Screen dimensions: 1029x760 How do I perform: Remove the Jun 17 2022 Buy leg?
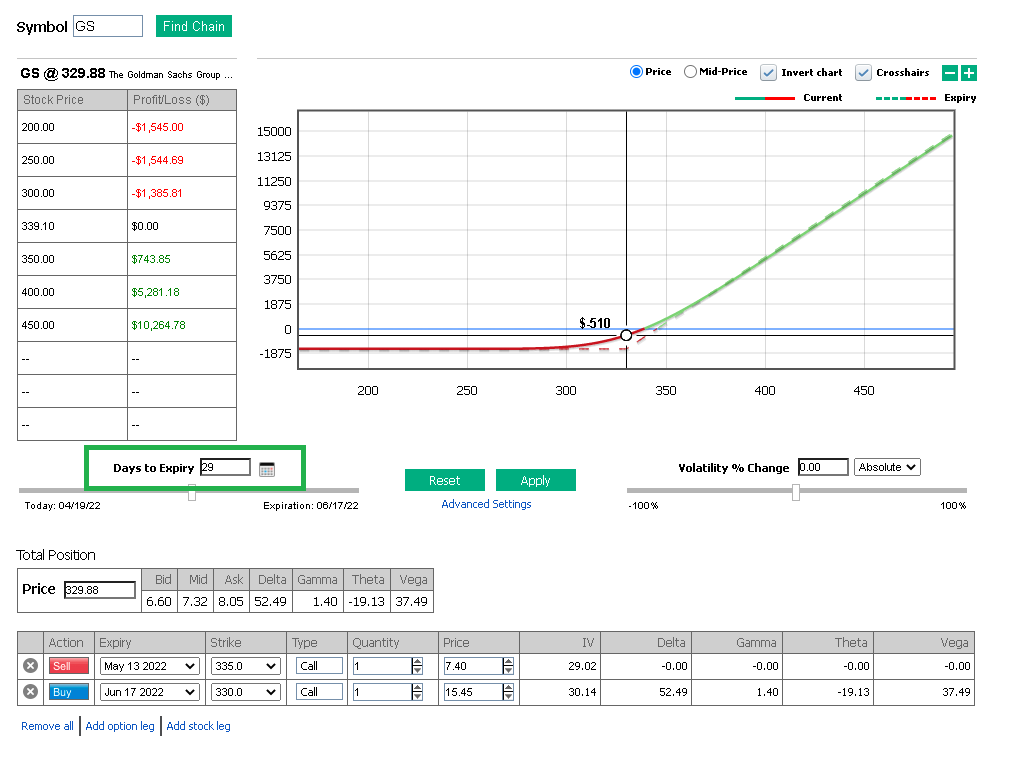30,692
